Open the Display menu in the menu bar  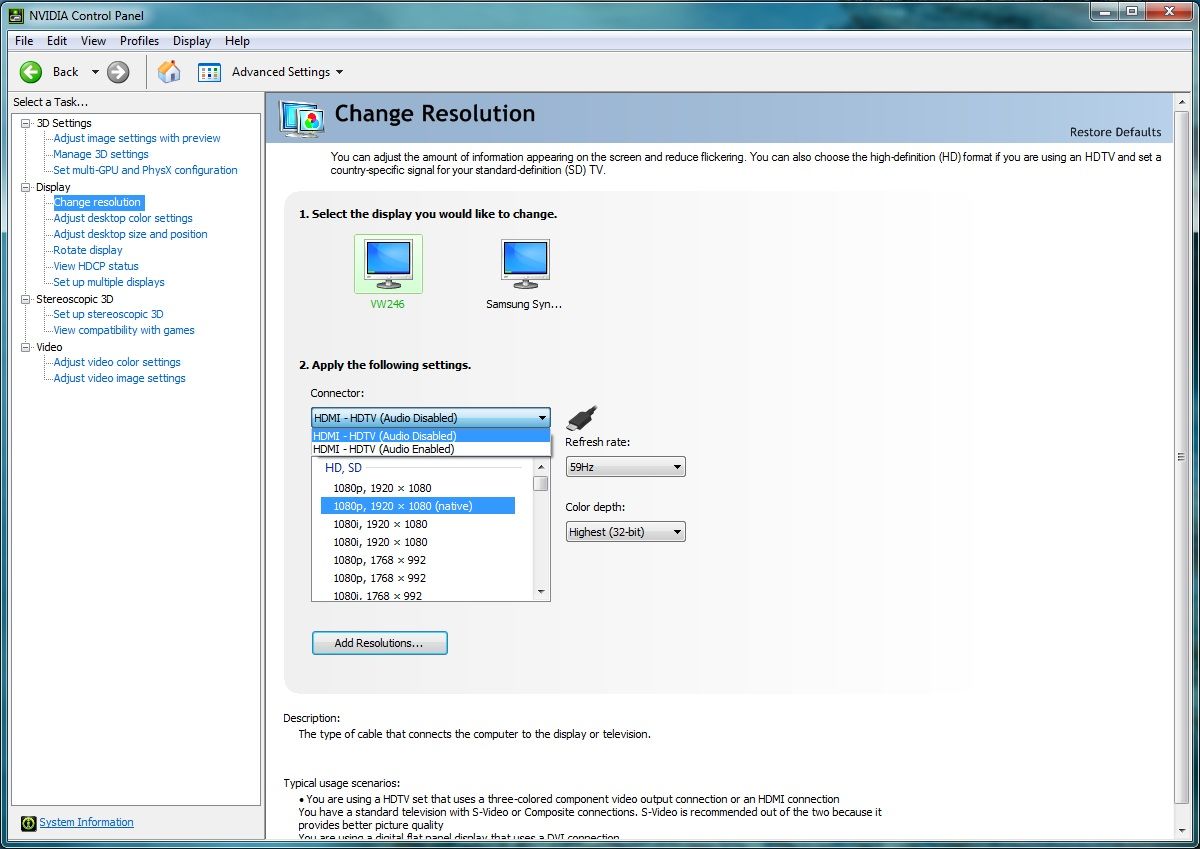(192, 41)
